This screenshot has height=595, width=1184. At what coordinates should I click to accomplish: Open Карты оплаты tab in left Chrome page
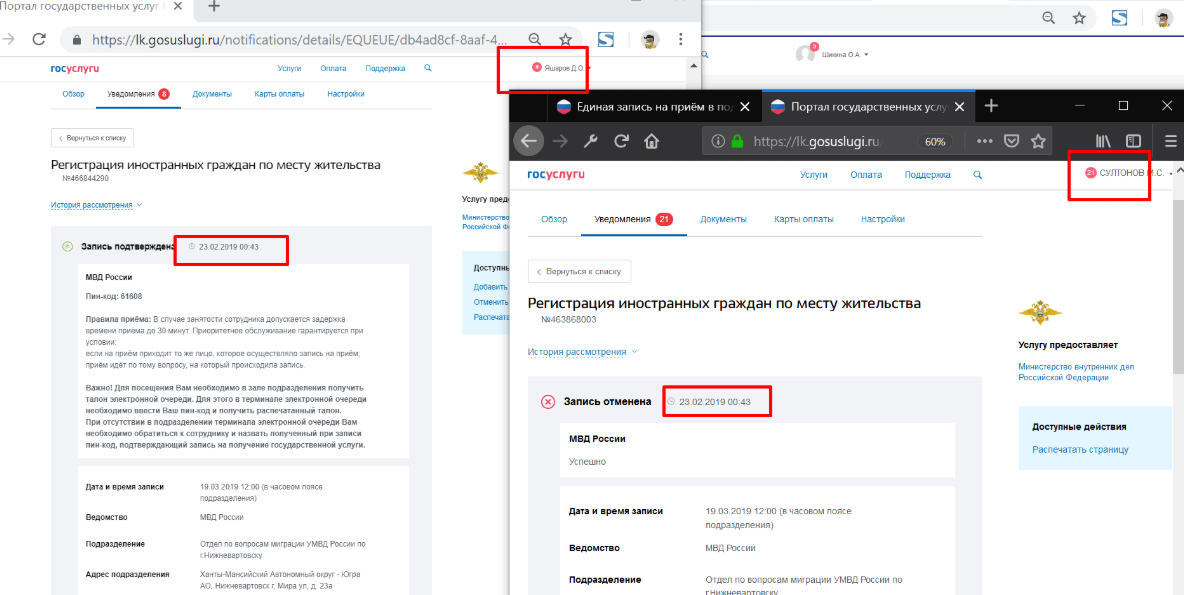[x=279, y=94]
